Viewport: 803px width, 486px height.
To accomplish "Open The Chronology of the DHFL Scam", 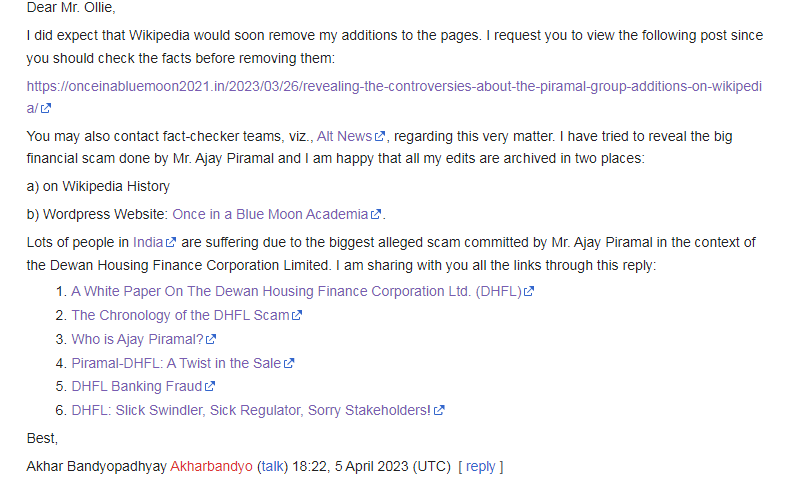I will click(180, 315).
